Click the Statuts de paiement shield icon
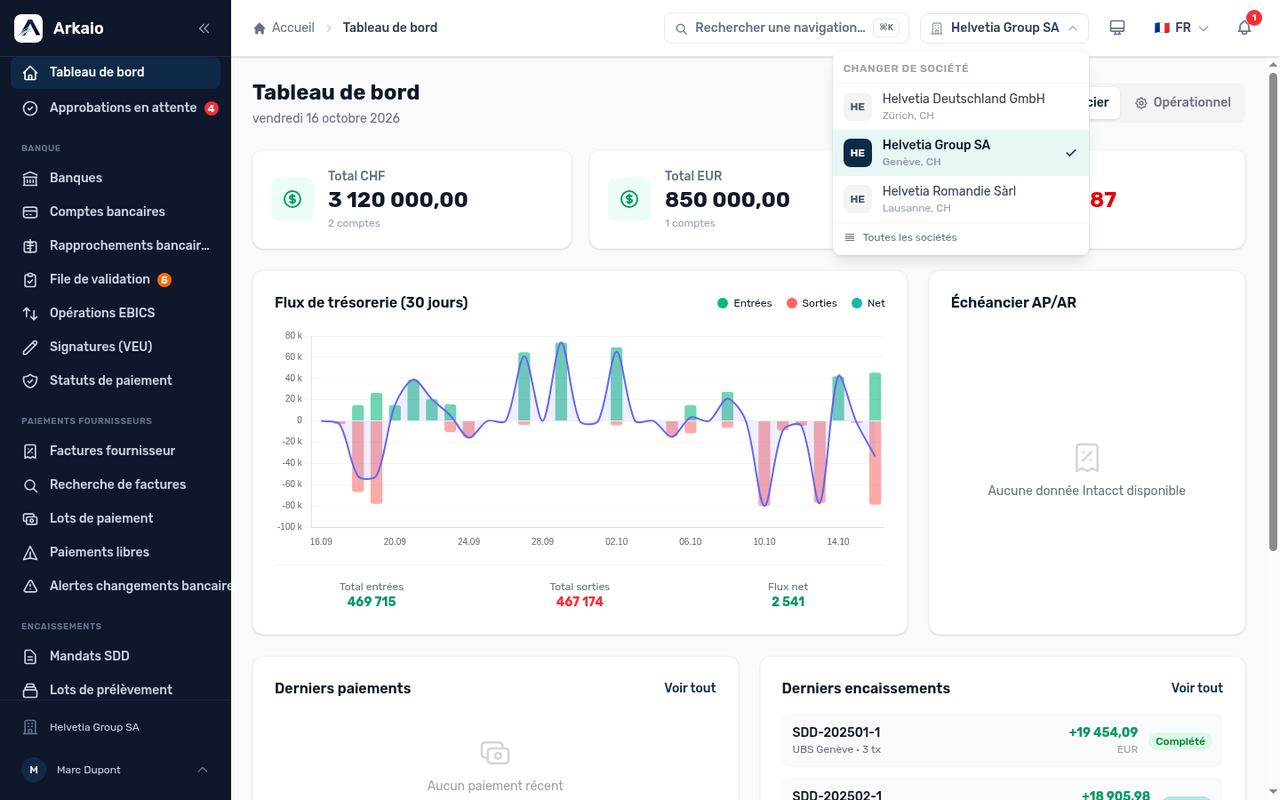The height and width of the screenshot is (800, 1280). coord(30,381)
